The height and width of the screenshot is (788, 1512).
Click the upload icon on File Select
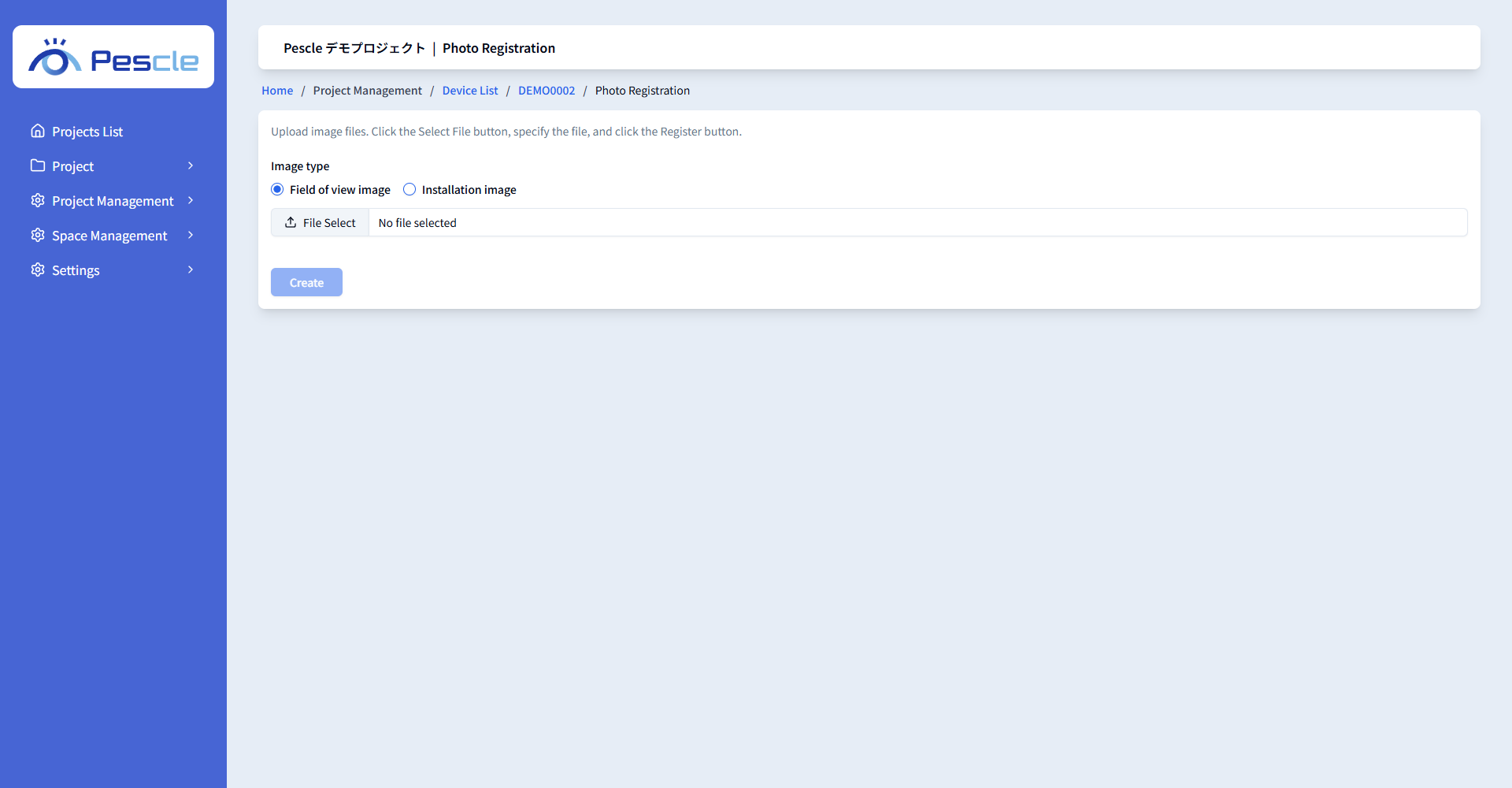point(291,222)
